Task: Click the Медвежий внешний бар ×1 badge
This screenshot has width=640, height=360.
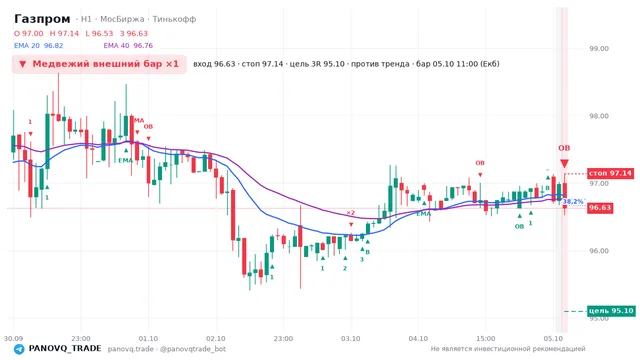Action: [99, 64]
